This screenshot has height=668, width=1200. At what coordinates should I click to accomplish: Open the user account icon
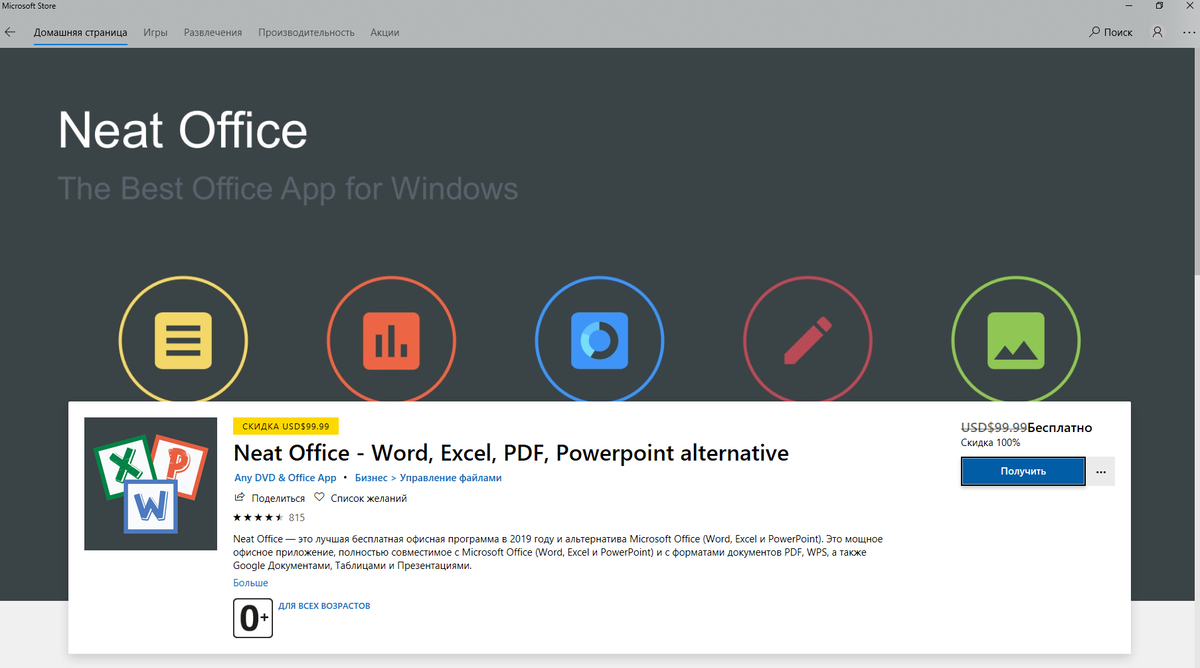pos(1157,32)
